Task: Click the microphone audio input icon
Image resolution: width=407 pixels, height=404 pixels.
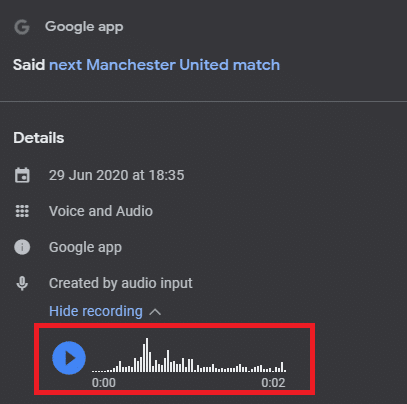Action: click(22, 283)
